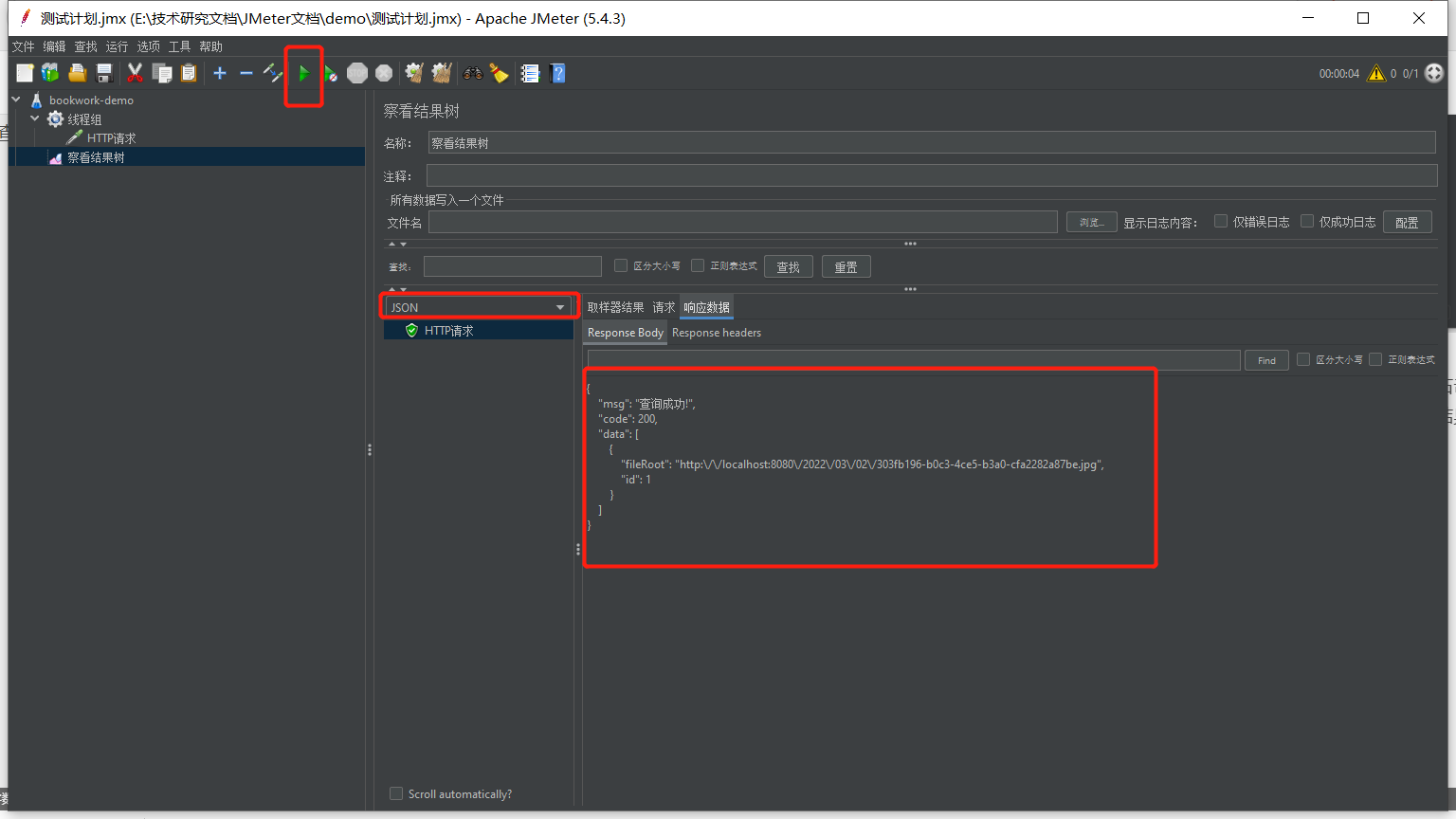The height and width of the screenshot is (819, 1456).
Task: Select the HTTP请求 sample result row
Action: coord(479,331)
